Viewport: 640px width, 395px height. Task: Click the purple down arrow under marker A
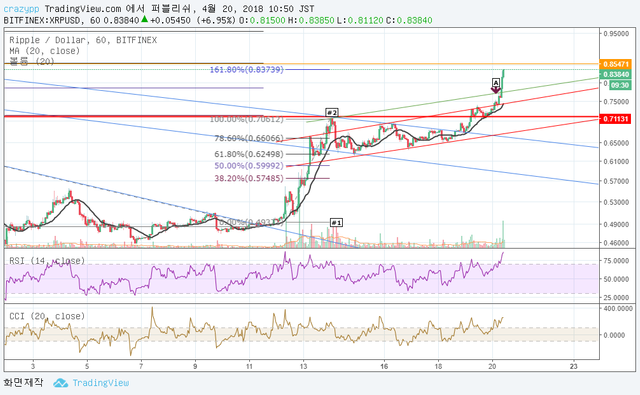click(x=496, y=90)
